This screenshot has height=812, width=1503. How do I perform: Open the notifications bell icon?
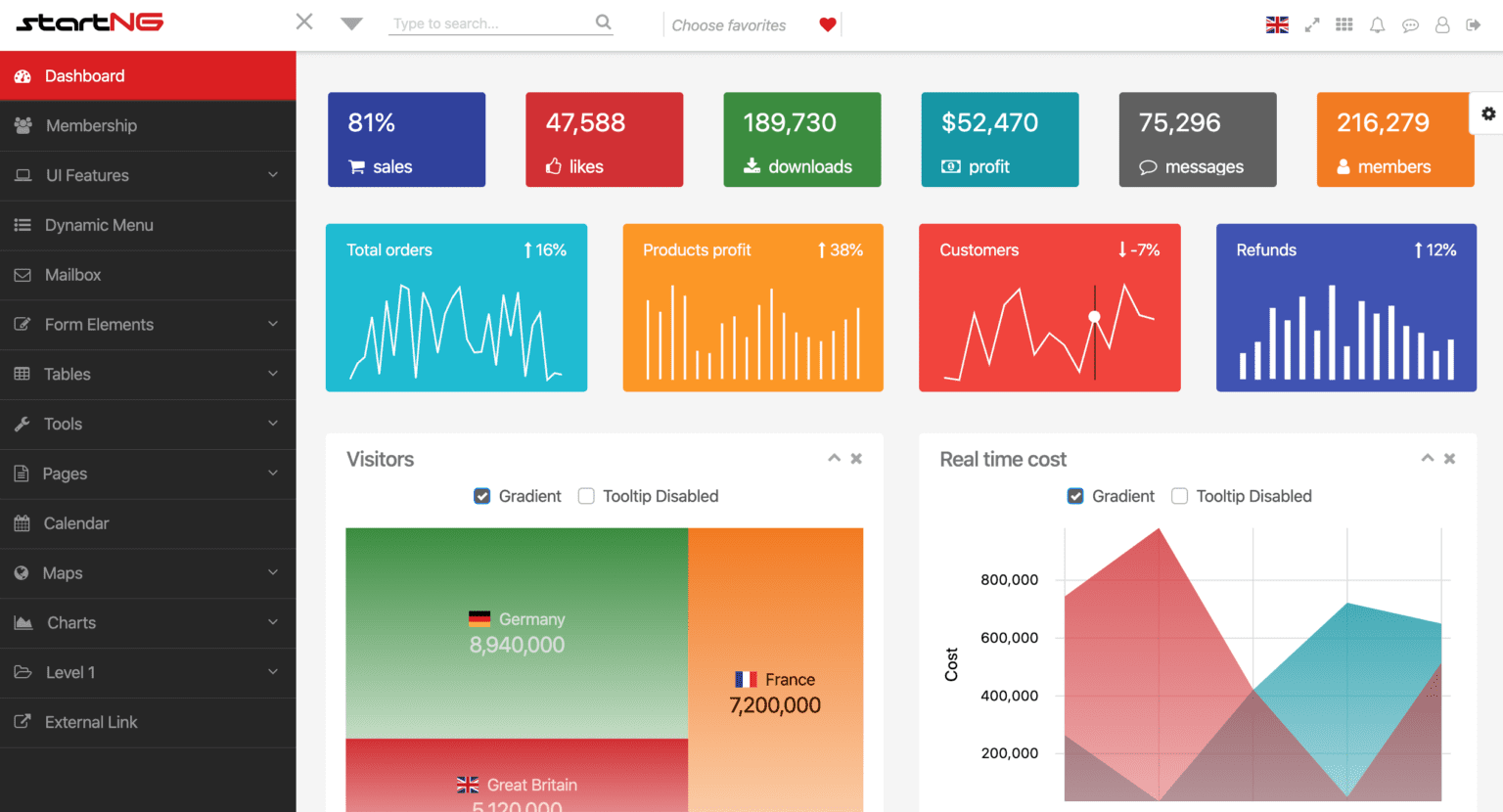1377,24
